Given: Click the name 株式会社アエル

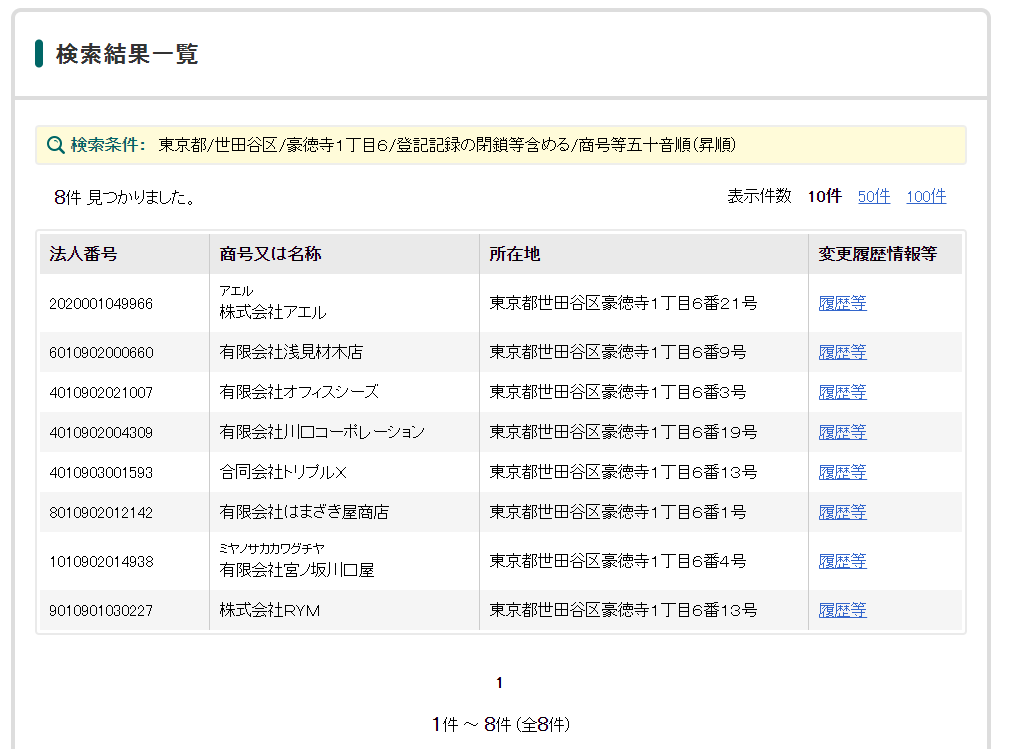Looking at the screenshot, I should tap(273, 312).
